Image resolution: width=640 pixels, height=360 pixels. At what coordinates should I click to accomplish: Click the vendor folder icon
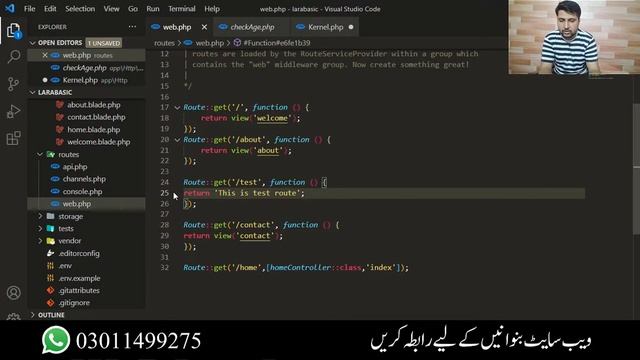51,241
